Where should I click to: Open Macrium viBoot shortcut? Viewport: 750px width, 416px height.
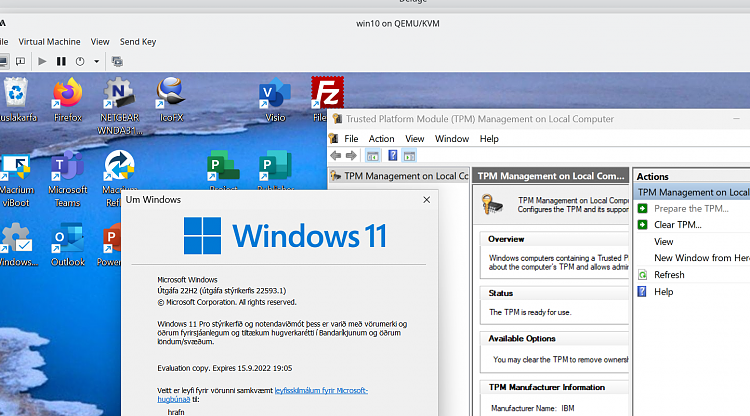click(x=16, y=180)
